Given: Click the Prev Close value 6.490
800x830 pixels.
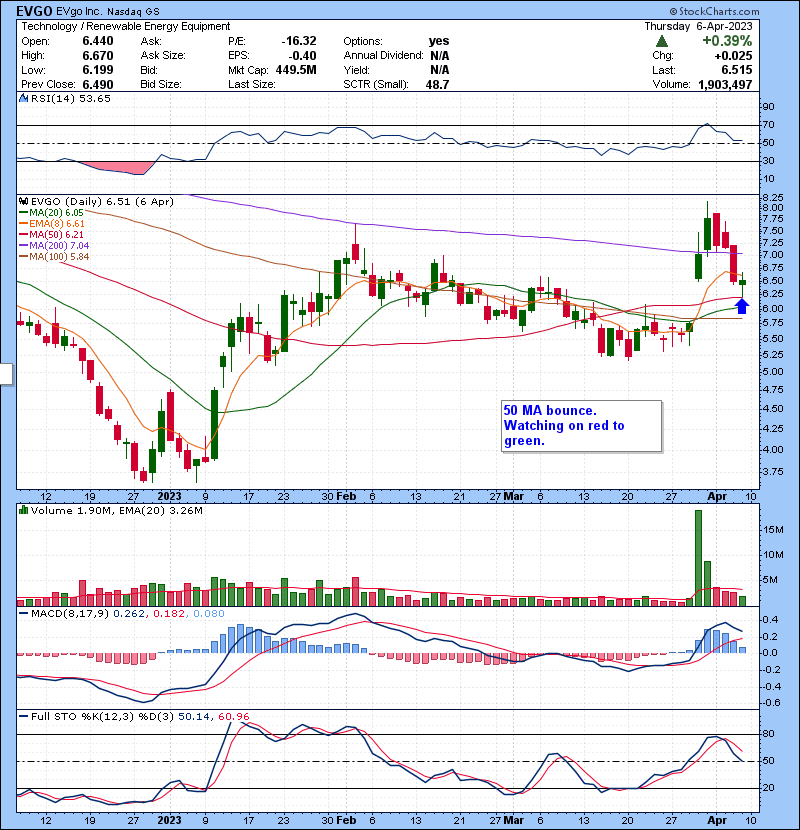Looking at the screenshot, I should (98, 84).
